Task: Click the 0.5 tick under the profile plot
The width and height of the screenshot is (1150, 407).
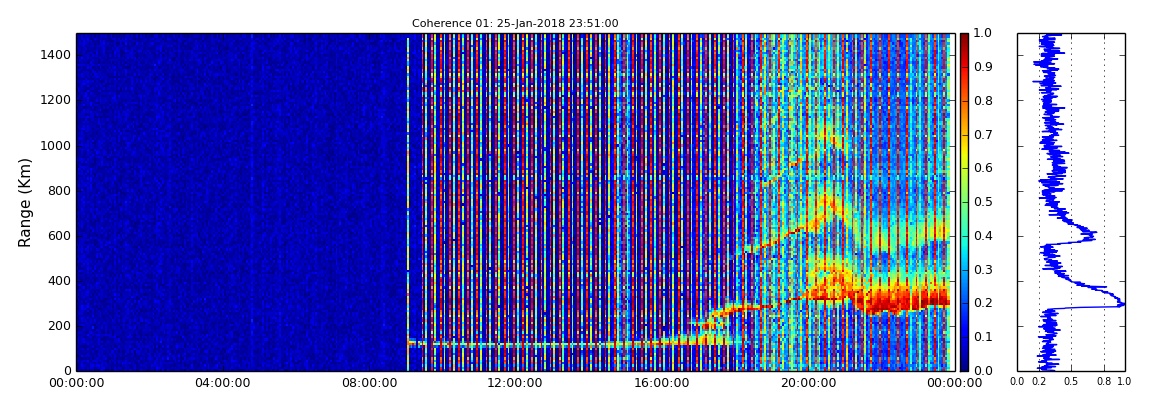Action: (1072, 382)
